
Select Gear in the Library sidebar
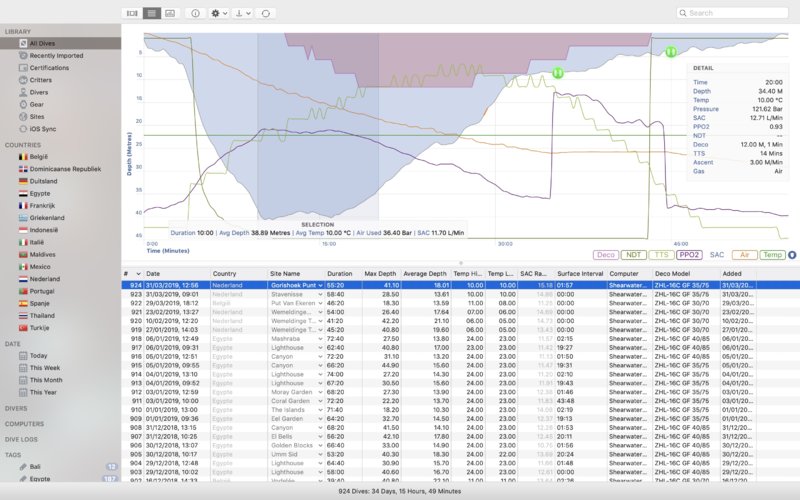[36, 103]
